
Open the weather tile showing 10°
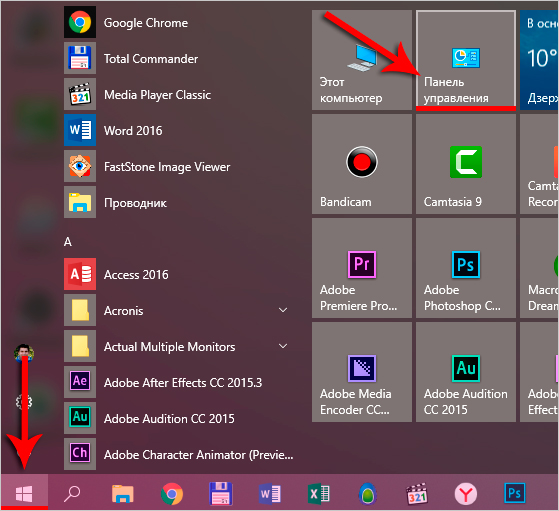click(539, 60)
